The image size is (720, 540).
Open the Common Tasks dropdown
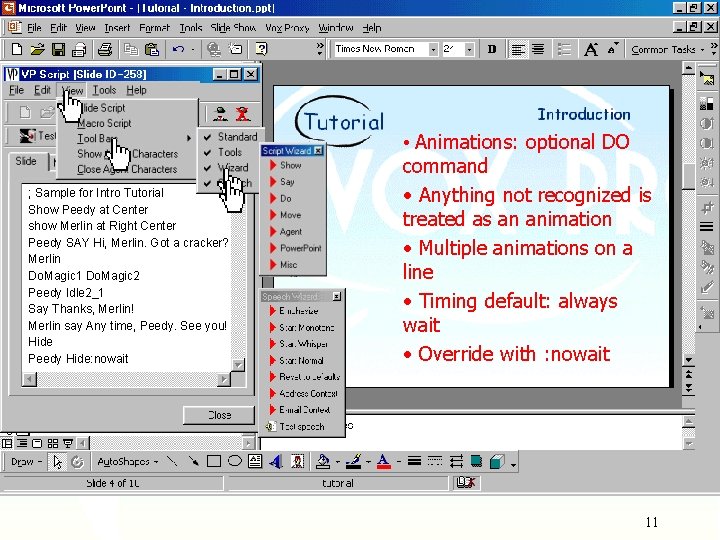pos(667,49)
